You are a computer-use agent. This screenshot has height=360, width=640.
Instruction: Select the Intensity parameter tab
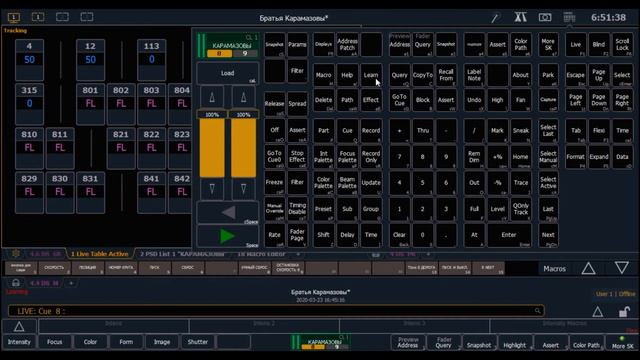[x=19, y=342]
